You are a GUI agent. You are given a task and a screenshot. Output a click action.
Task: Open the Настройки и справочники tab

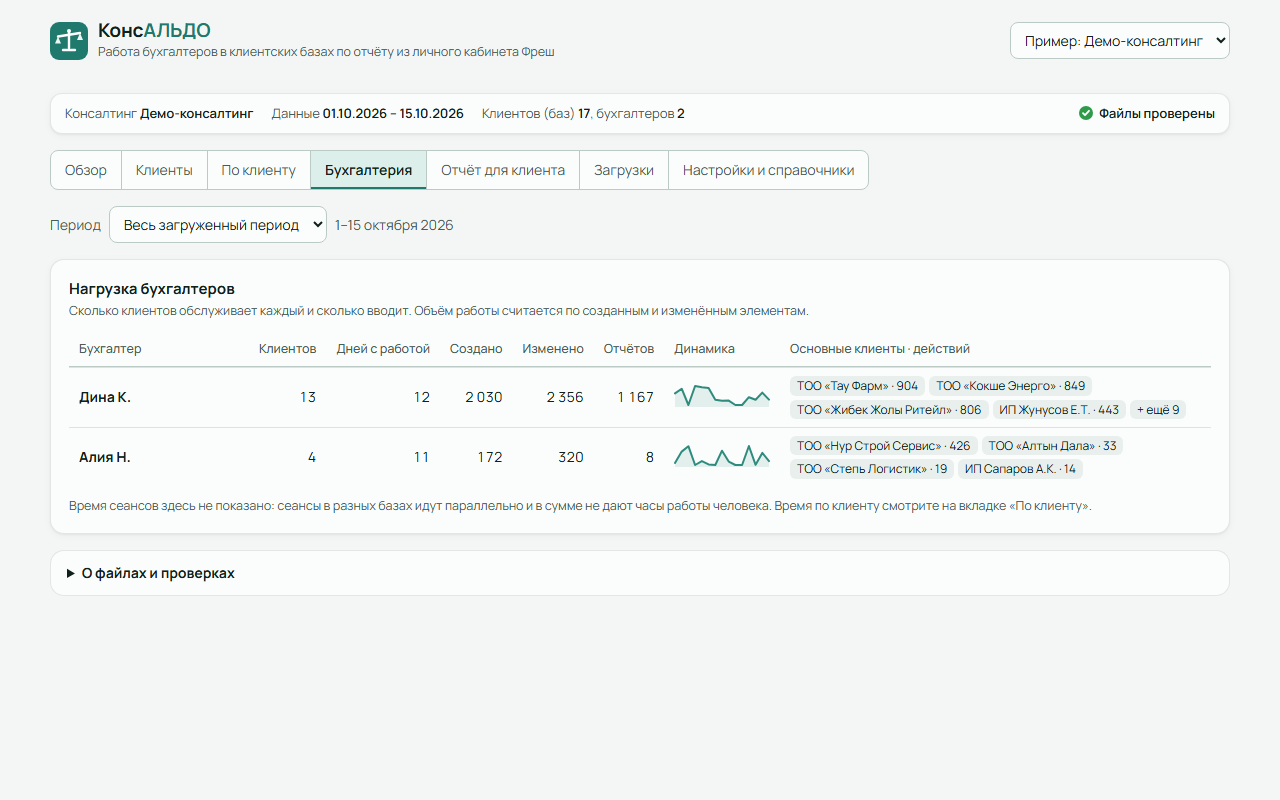coord(768,170)
